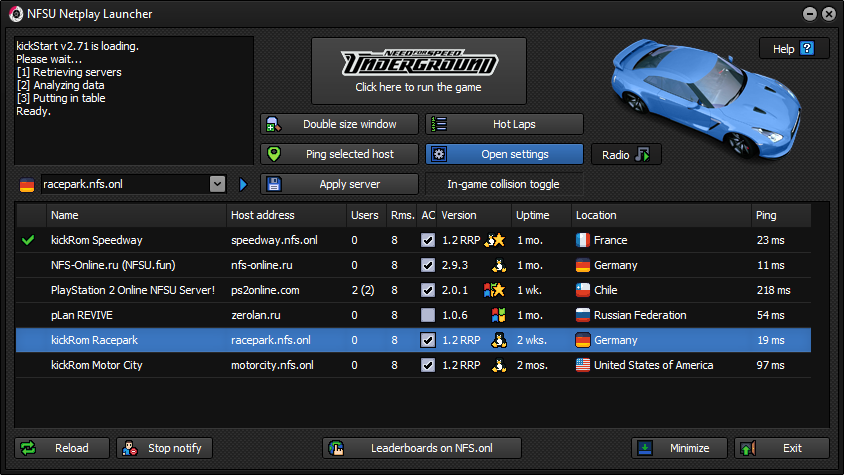Click Stop notify button
Image resolution: width=844 pixels, height=475 pixels.
[x=164, y=448]
